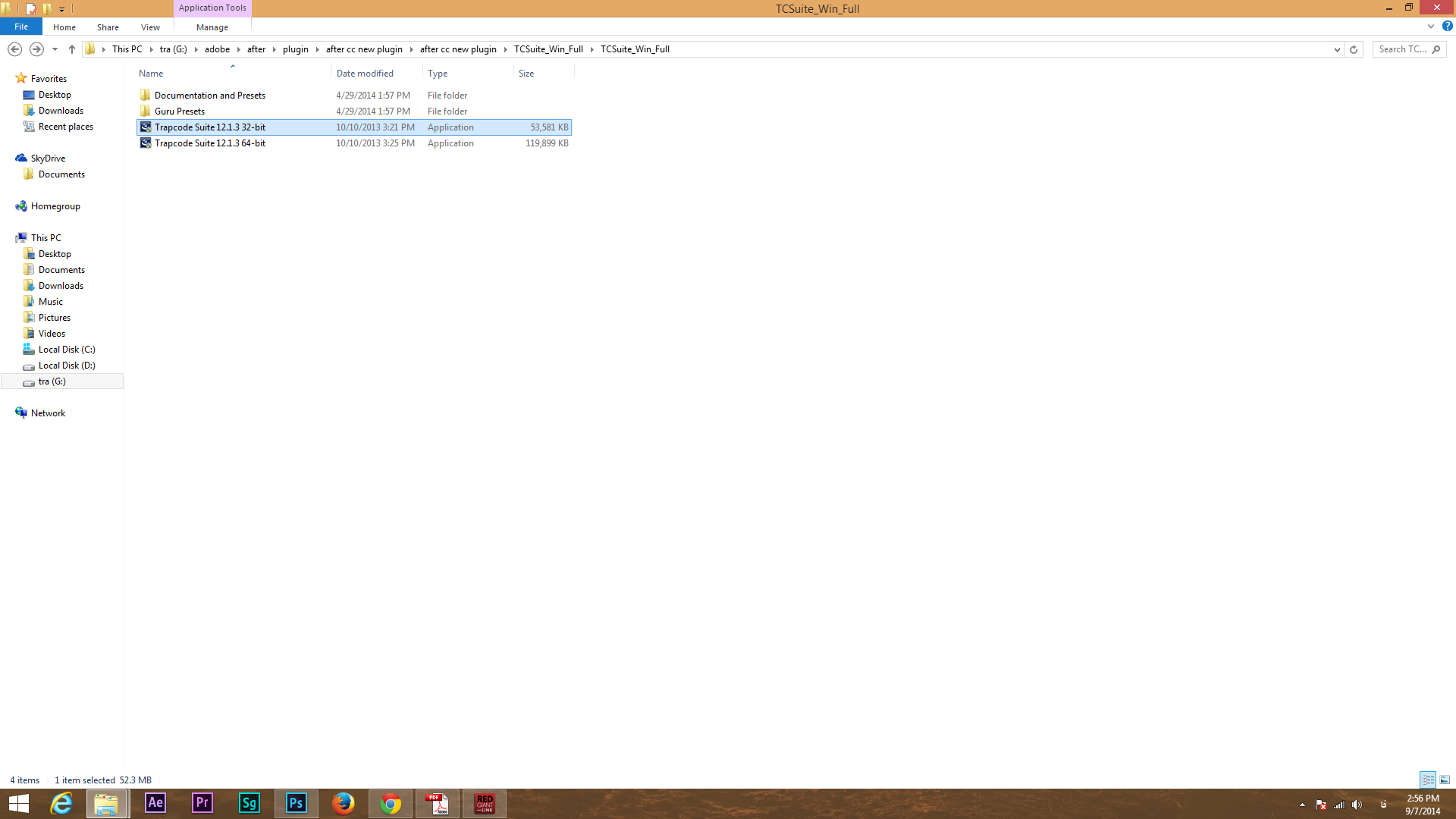Open the Documentation and Presets folder
The height and width of the screenshot is (819, 1456).
(x=210, y=95)
